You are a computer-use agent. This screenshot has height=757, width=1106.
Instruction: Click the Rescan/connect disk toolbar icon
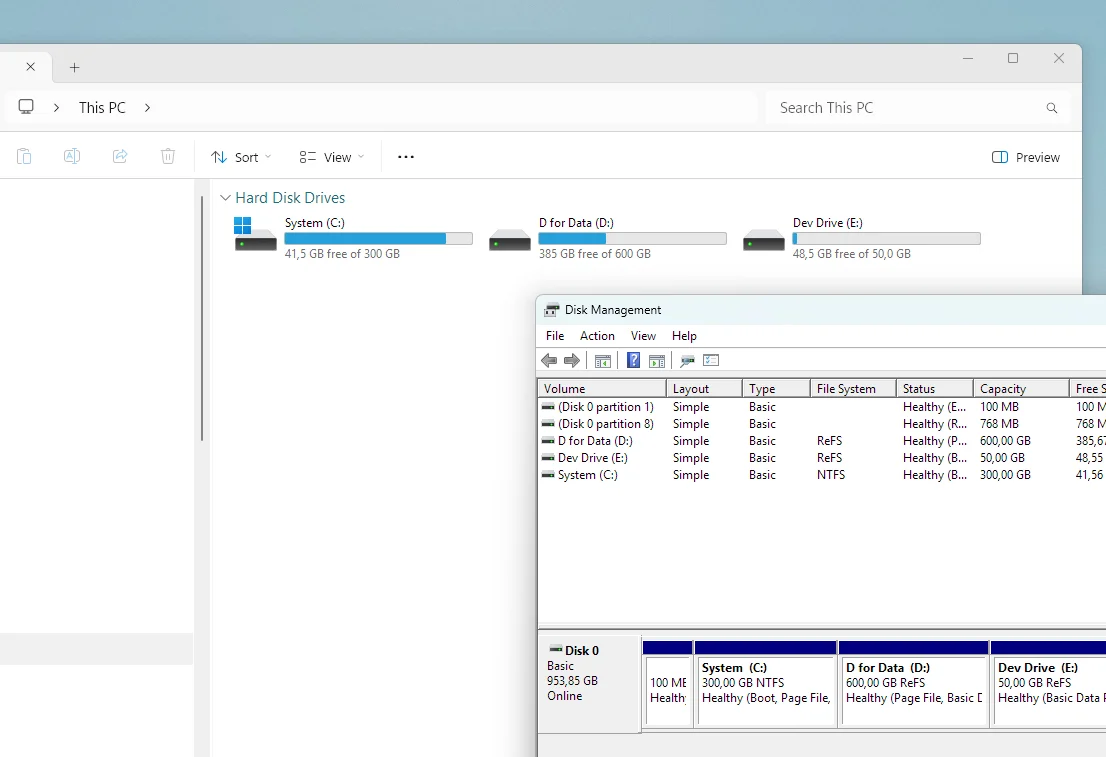pyautogui.click(x=687, y=361)
